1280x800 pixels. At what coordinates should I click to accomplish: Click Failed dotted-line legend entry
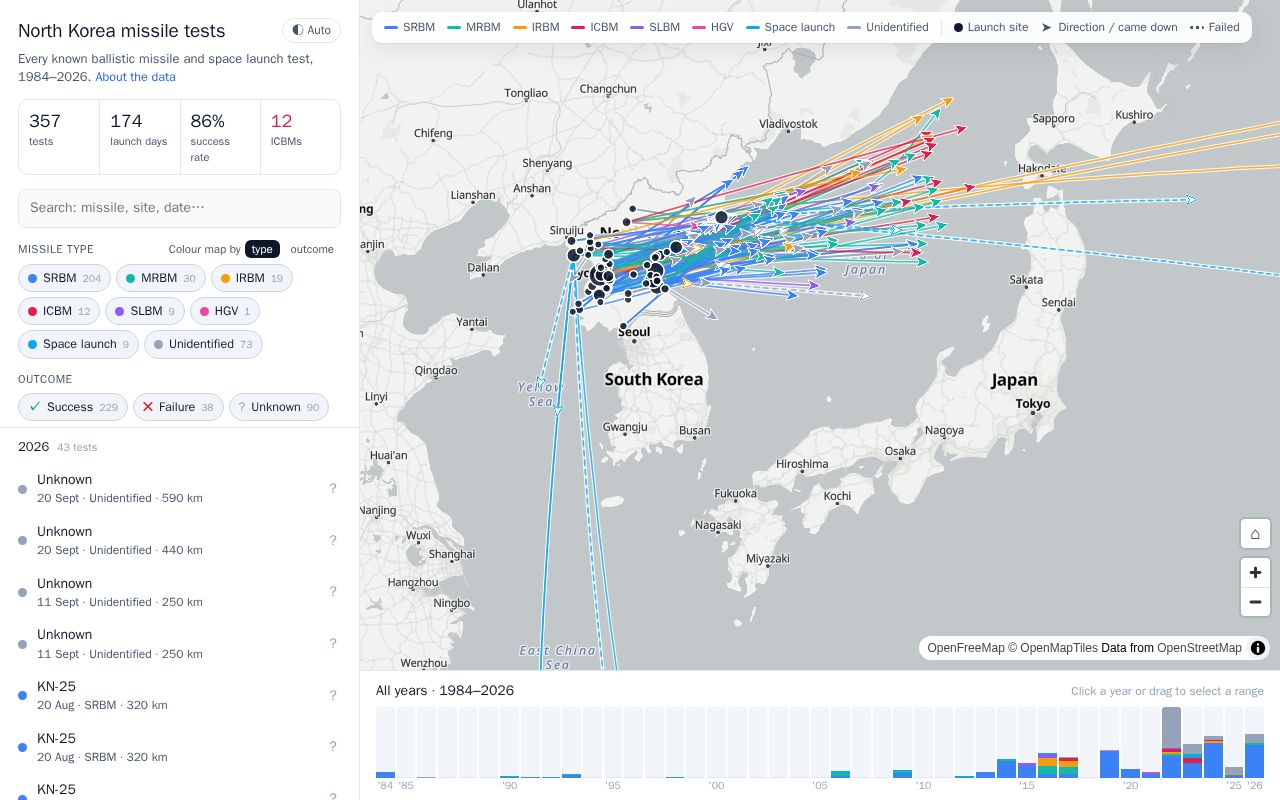click(1215, 27)
